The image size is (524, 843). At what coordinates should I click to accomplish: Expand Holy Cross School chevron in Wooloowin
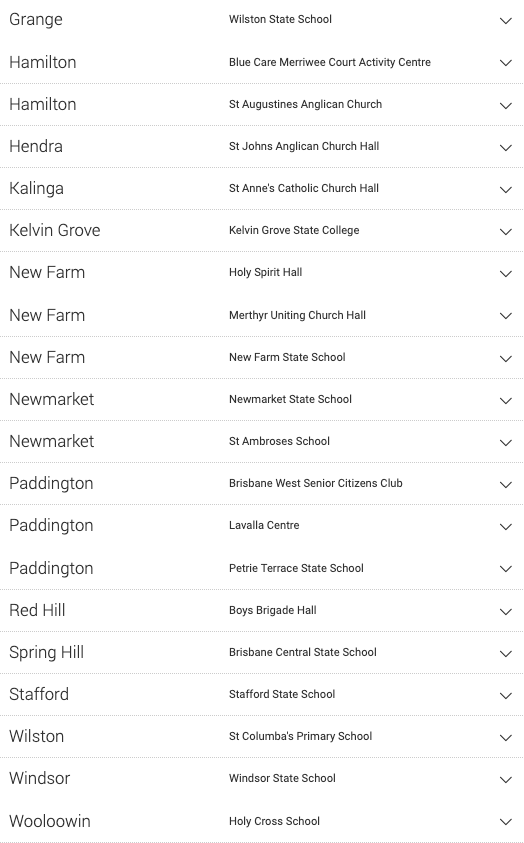point(506,821)
